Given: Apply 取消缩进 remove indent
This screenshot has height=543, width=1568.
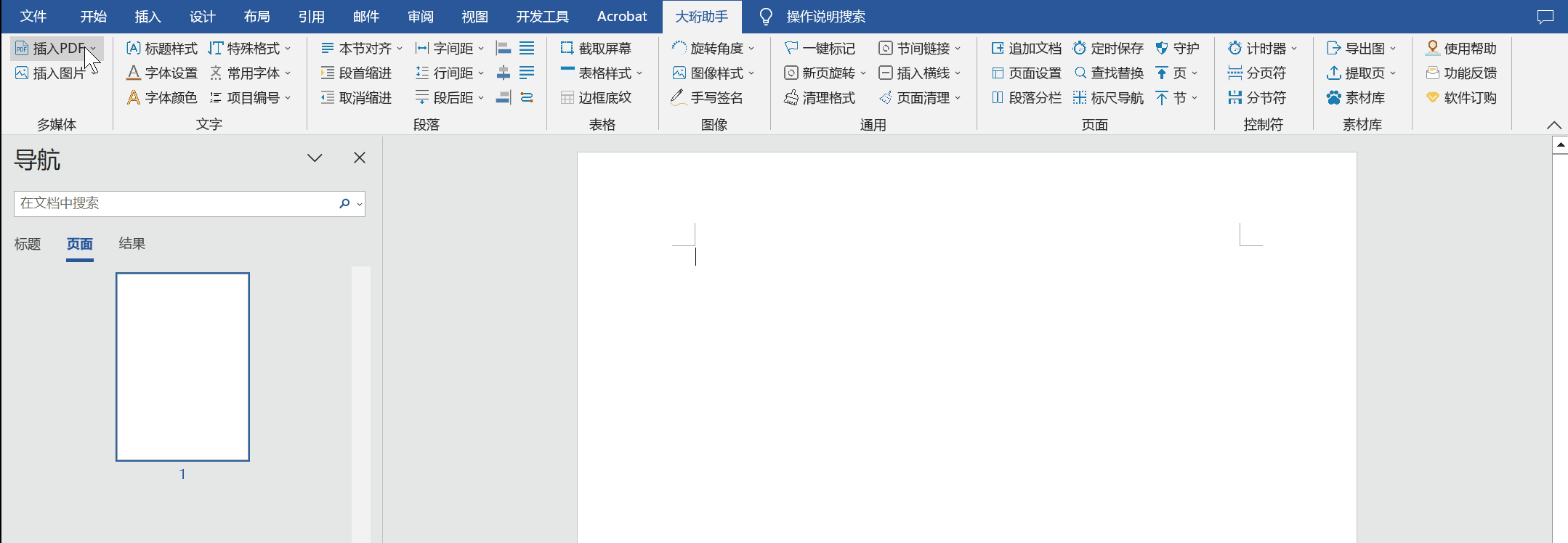Looking at the screenshot, I should click(356, 98).
